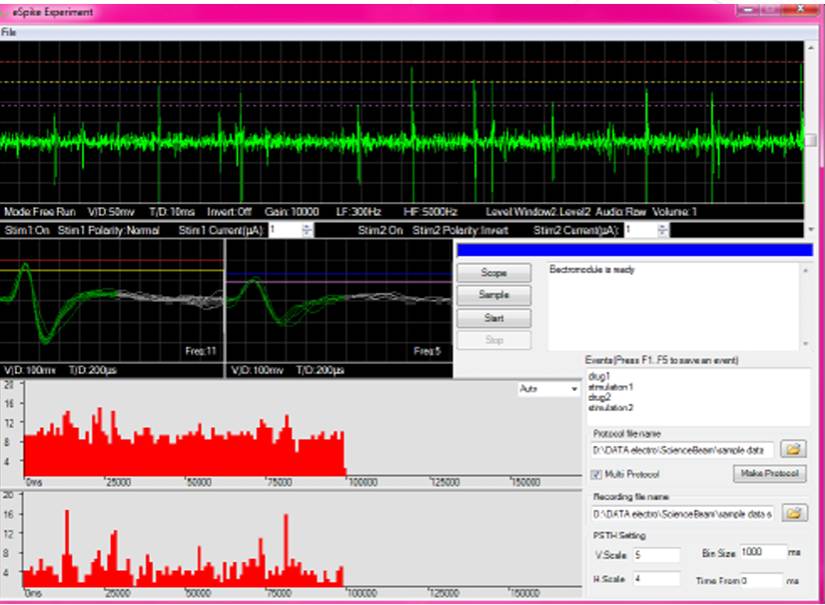Click 'Invert:Off' in scope status bar

point(228,211)
